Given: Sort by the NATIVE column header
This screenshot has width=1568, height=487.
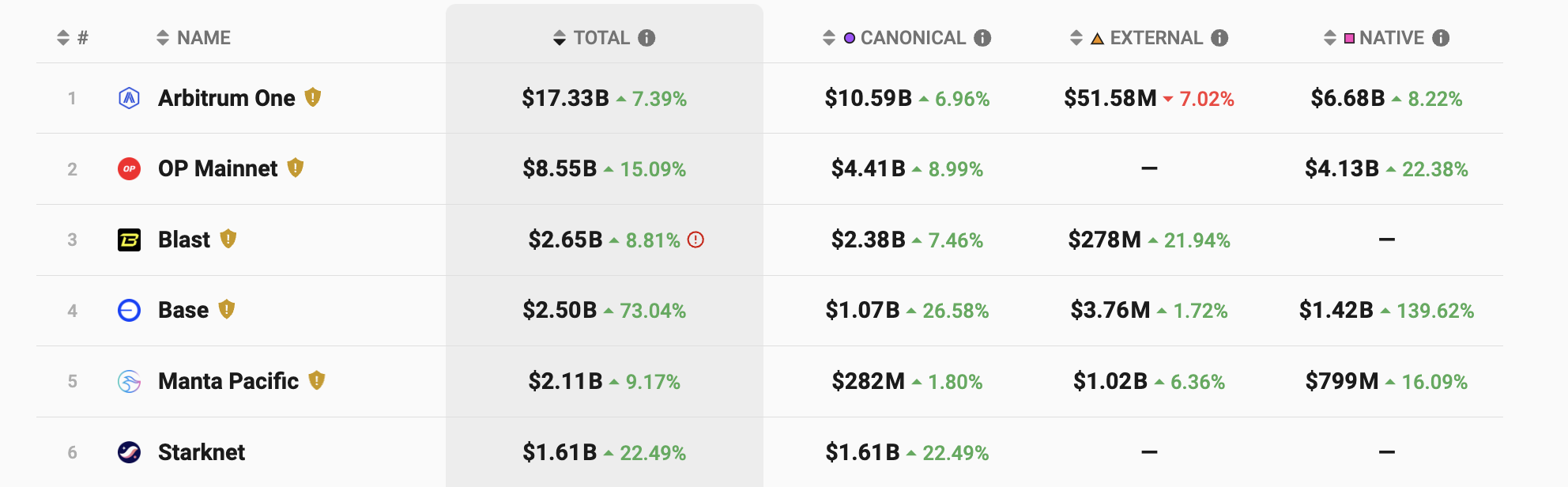Looking at the screenshot, I should point(1391,38).
